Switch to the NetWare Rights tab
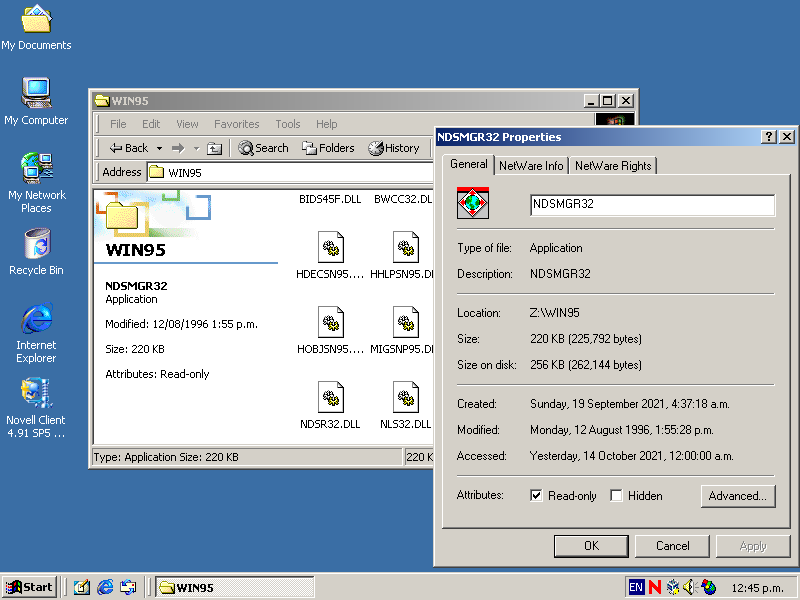This screenshot has height=600, width=800. [613, 166]
